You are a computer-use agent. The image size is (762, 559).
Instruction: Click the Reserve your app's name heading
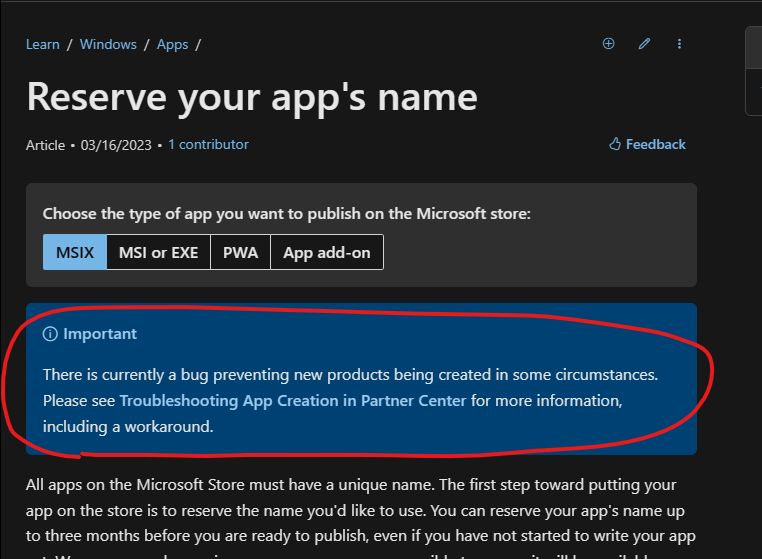252,97
